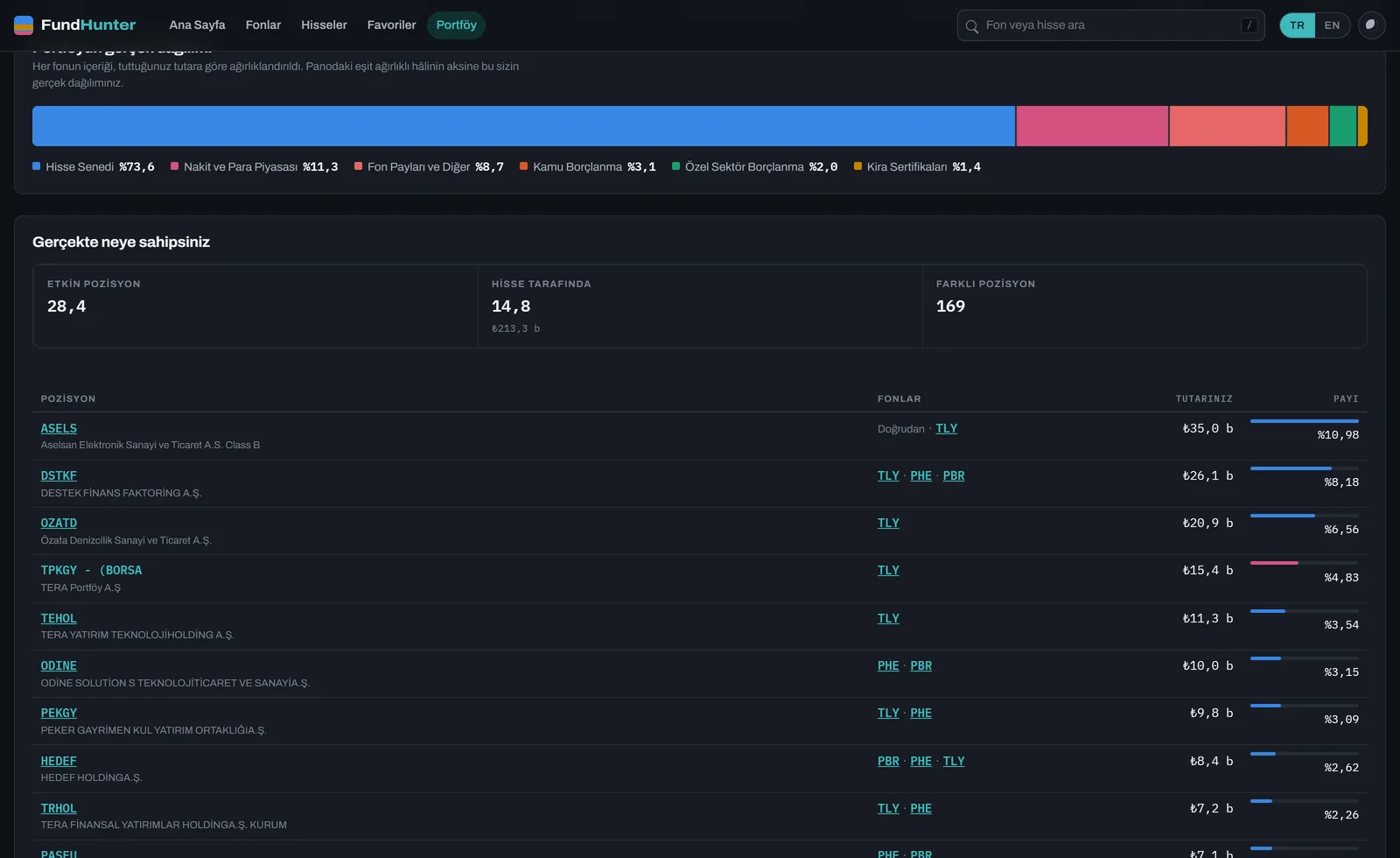The width and height of the screenshot is (1400, 858).
Task: Click the coral legend square for Fon Payları ve Diğer
Action: click(358, 166)
